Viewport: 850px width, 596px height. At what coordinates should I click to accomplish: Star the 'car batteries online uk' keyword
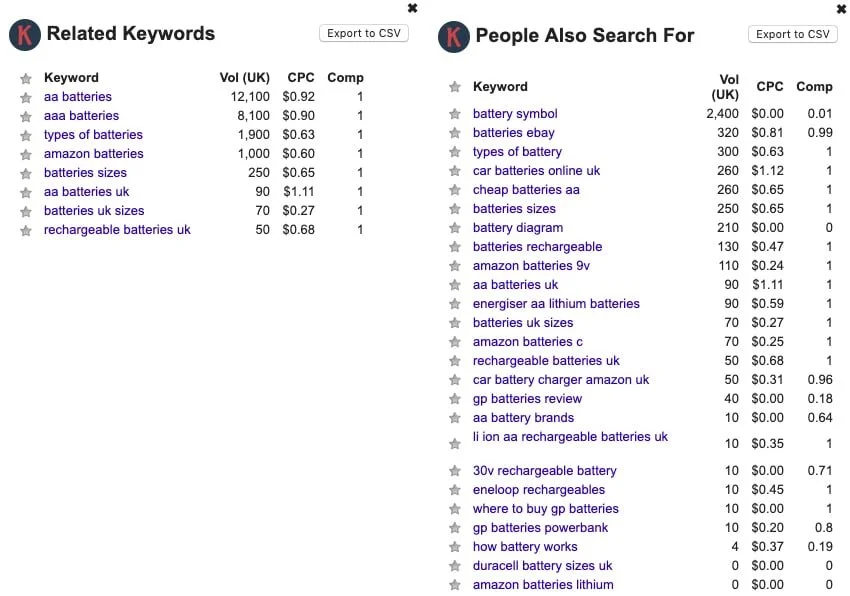pyautogui.click(x=455, y=171)
